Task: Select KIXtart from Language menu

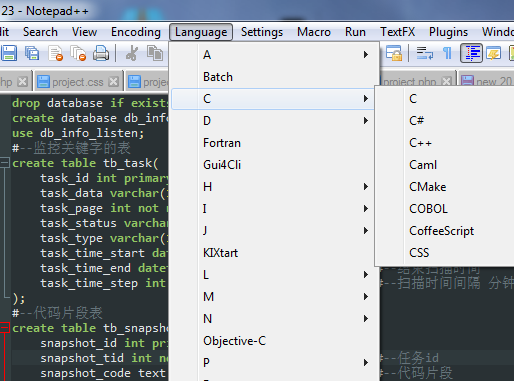Action: 274,253
